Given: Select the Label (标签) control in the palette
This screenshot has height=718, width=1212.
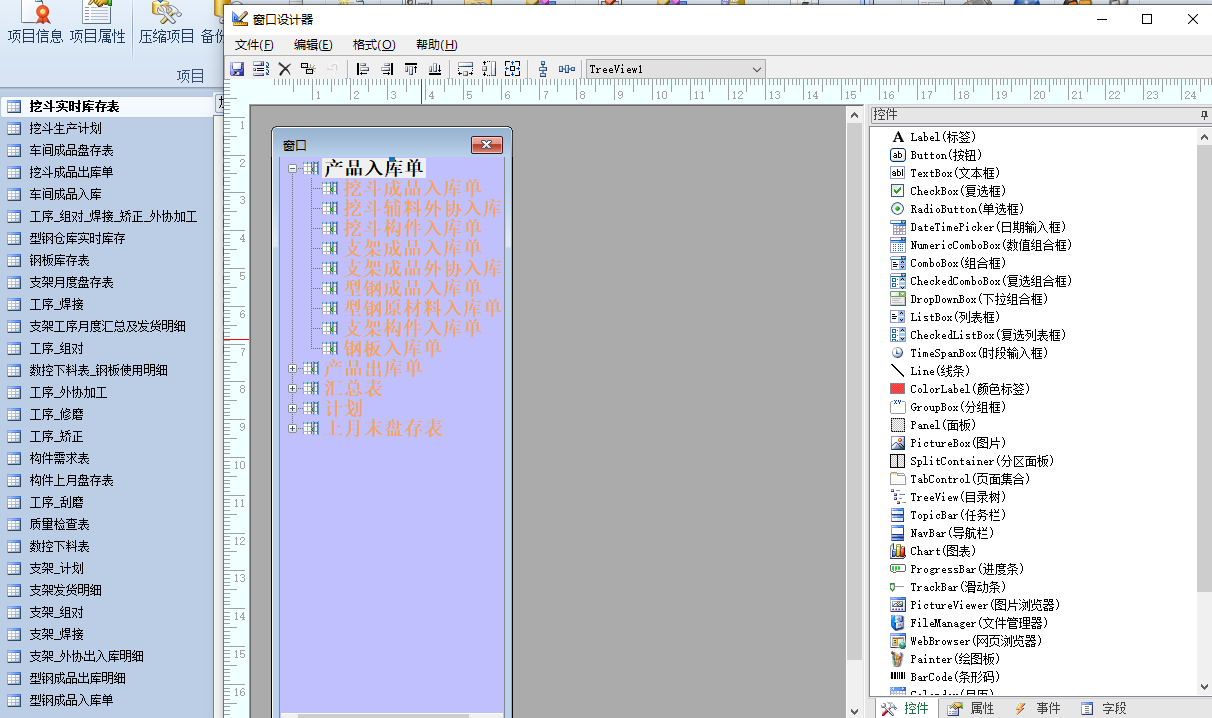Looking at the screenshot, I should tap(933, 137).
